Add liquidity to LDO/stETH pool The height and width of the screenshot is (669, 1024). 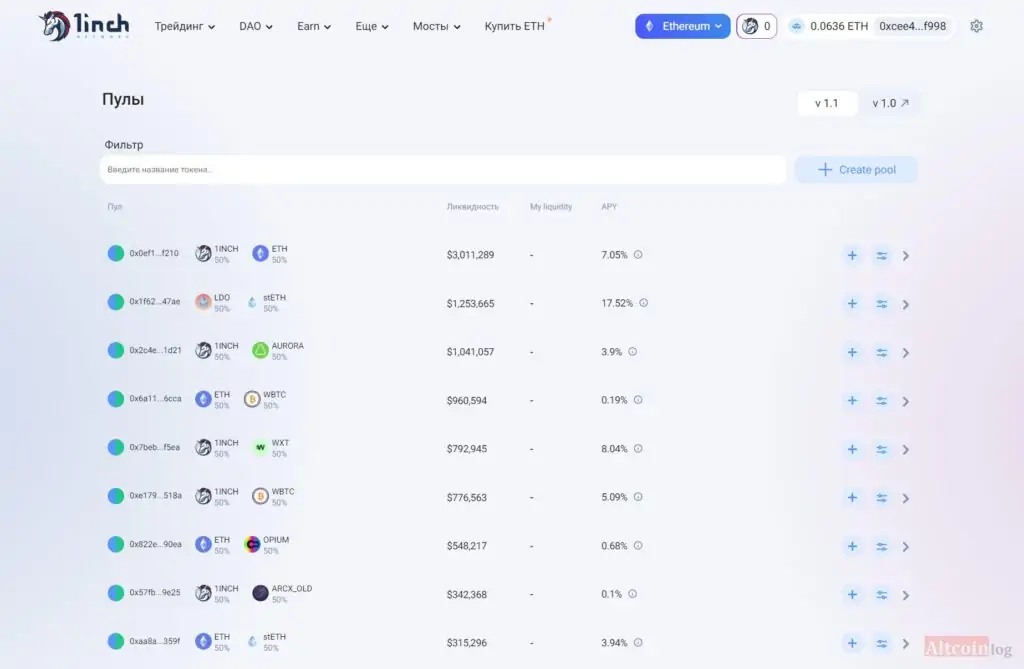click(852, 304)
